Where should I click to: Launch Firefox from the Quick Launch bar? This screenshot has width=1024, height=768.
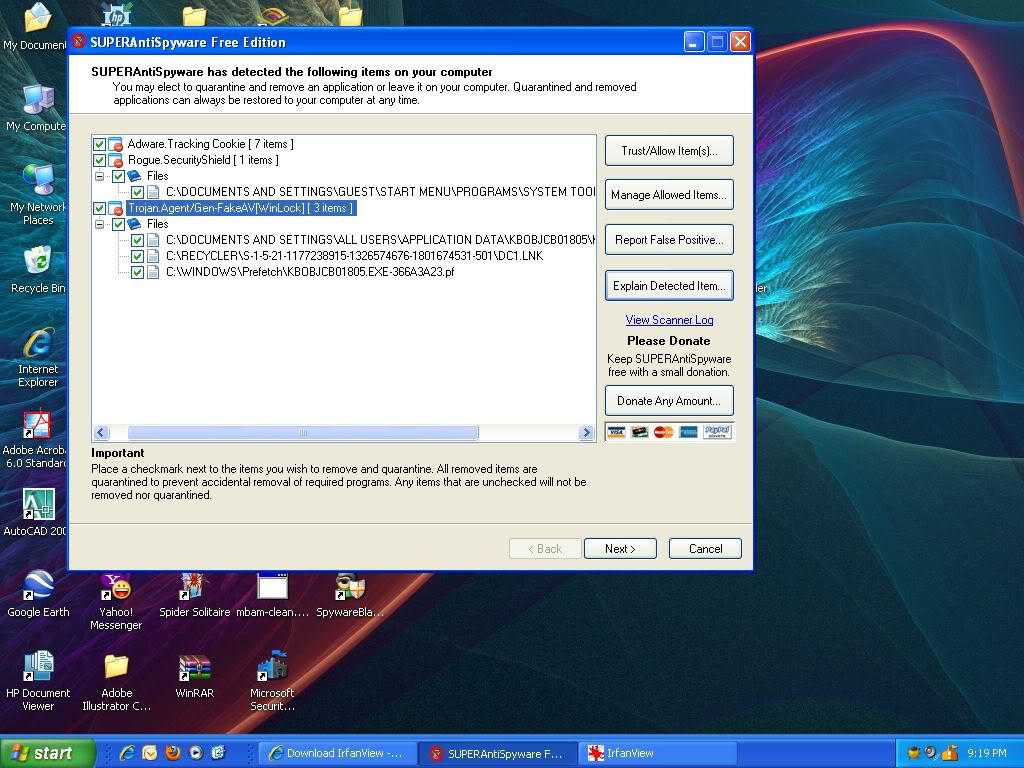point(172,753)
